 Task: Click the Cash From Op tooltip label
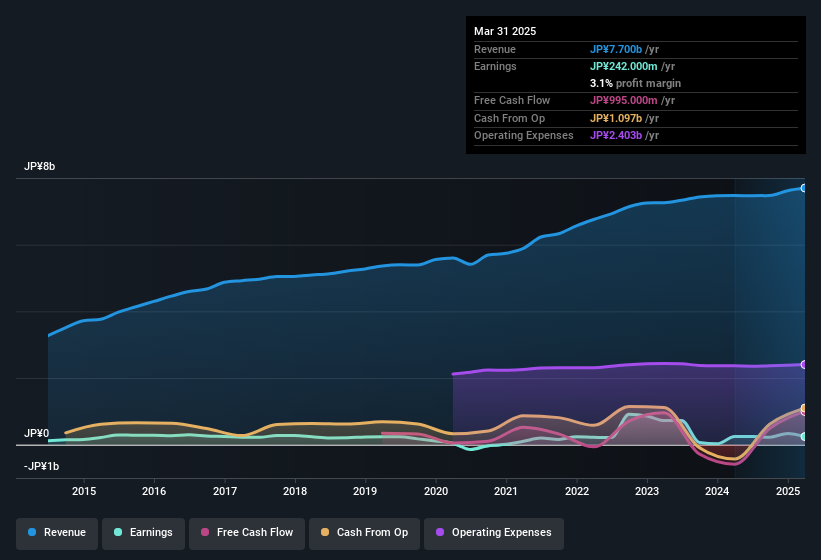[509, 118]
